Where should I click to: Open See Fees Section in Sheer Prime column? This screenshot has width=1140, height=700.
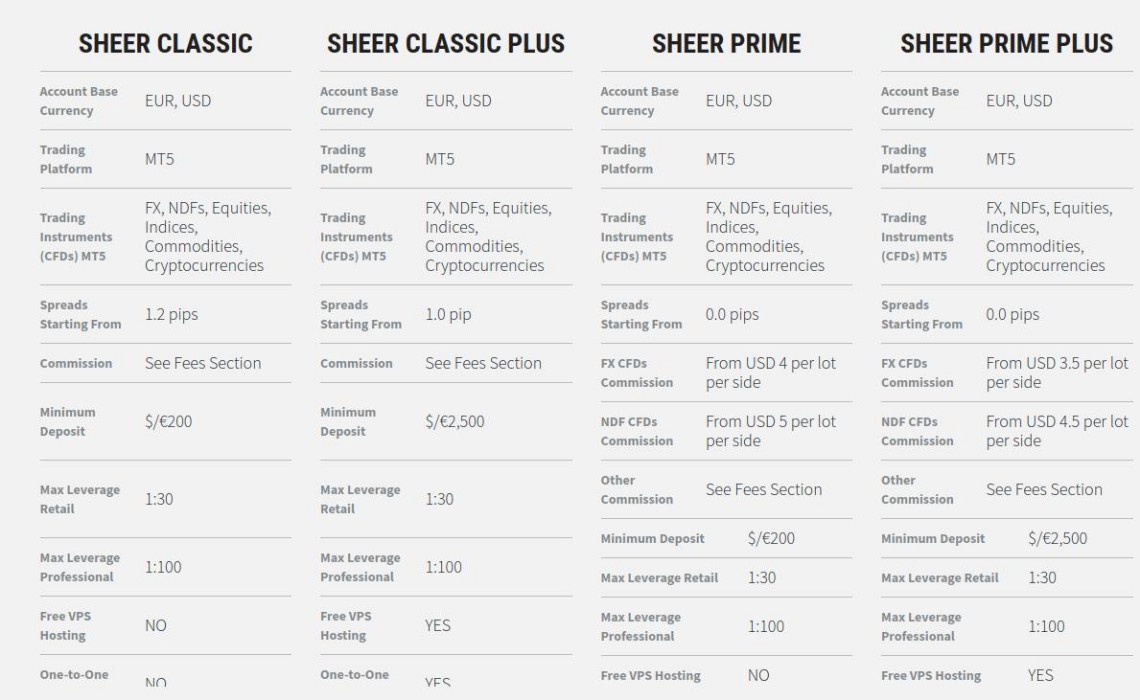click(764, 490)
